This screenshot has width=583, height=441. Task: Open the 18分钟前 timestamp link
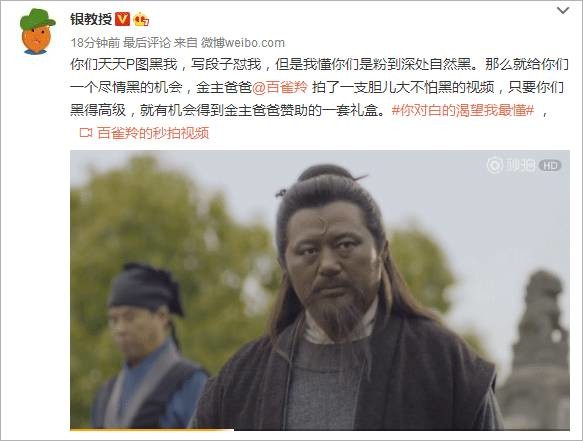click(95, 43)
